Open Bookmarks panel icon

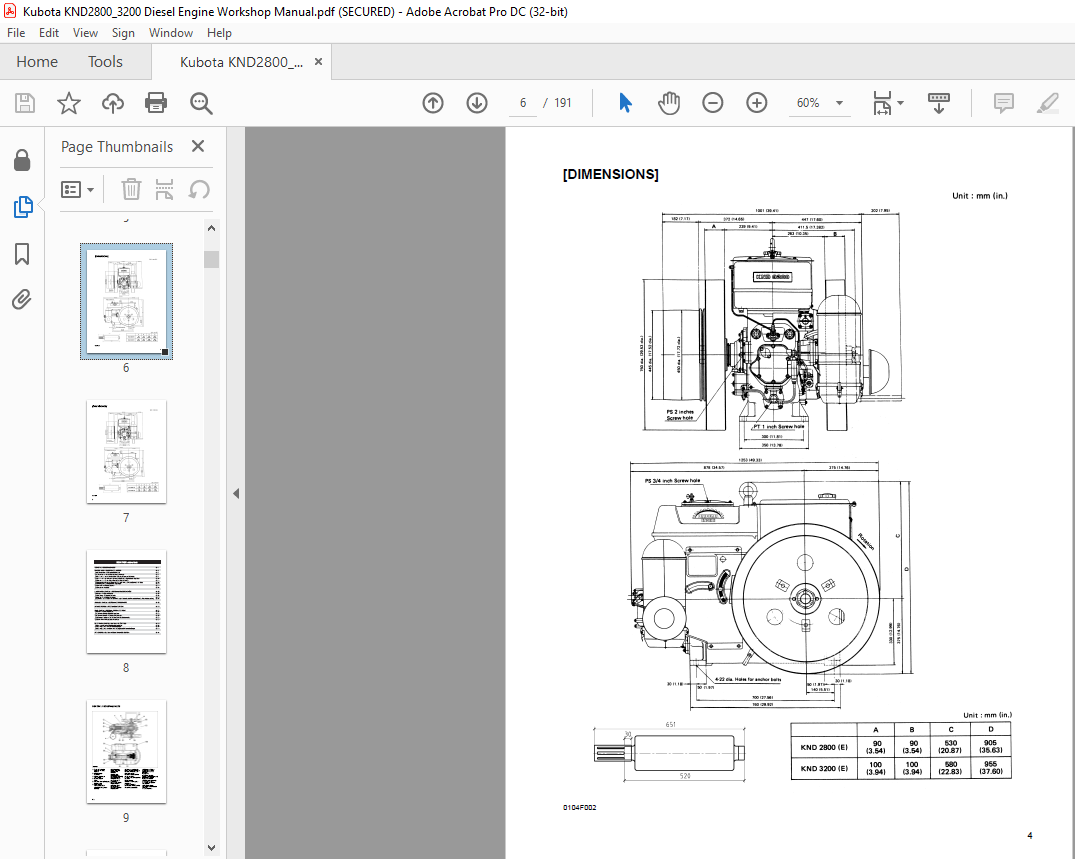pyautogui.click(x=22, y=253)
